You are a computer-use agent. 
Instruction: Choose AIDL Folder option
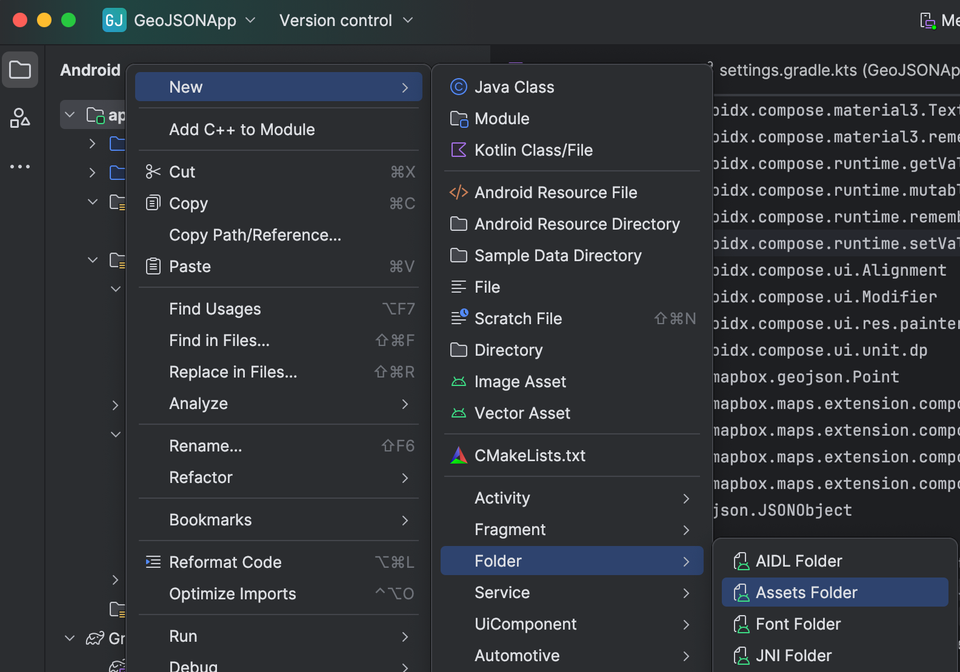(x=798, y=561)
